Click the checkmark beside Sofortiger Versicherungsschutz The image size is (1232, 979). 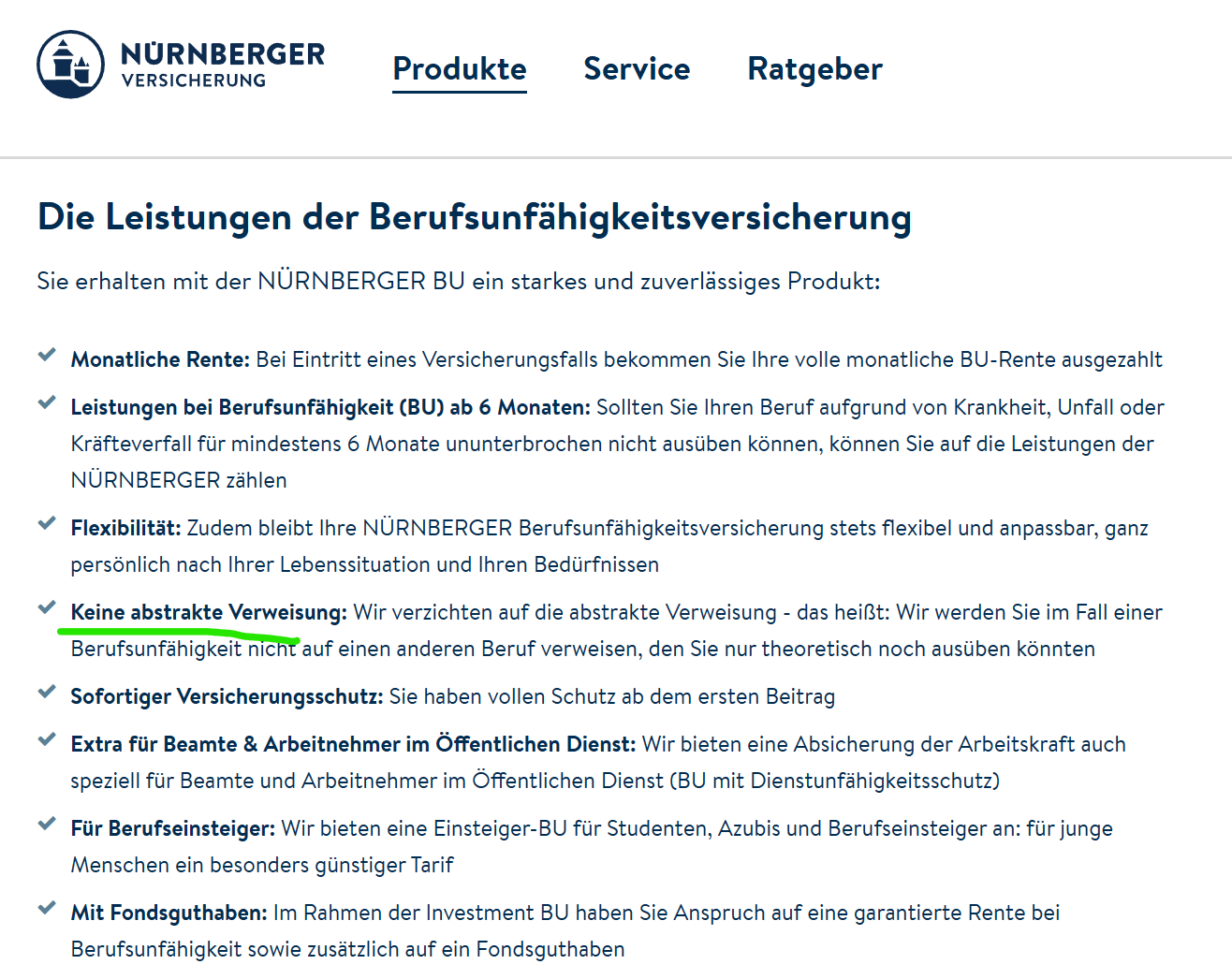pos(47,693)
